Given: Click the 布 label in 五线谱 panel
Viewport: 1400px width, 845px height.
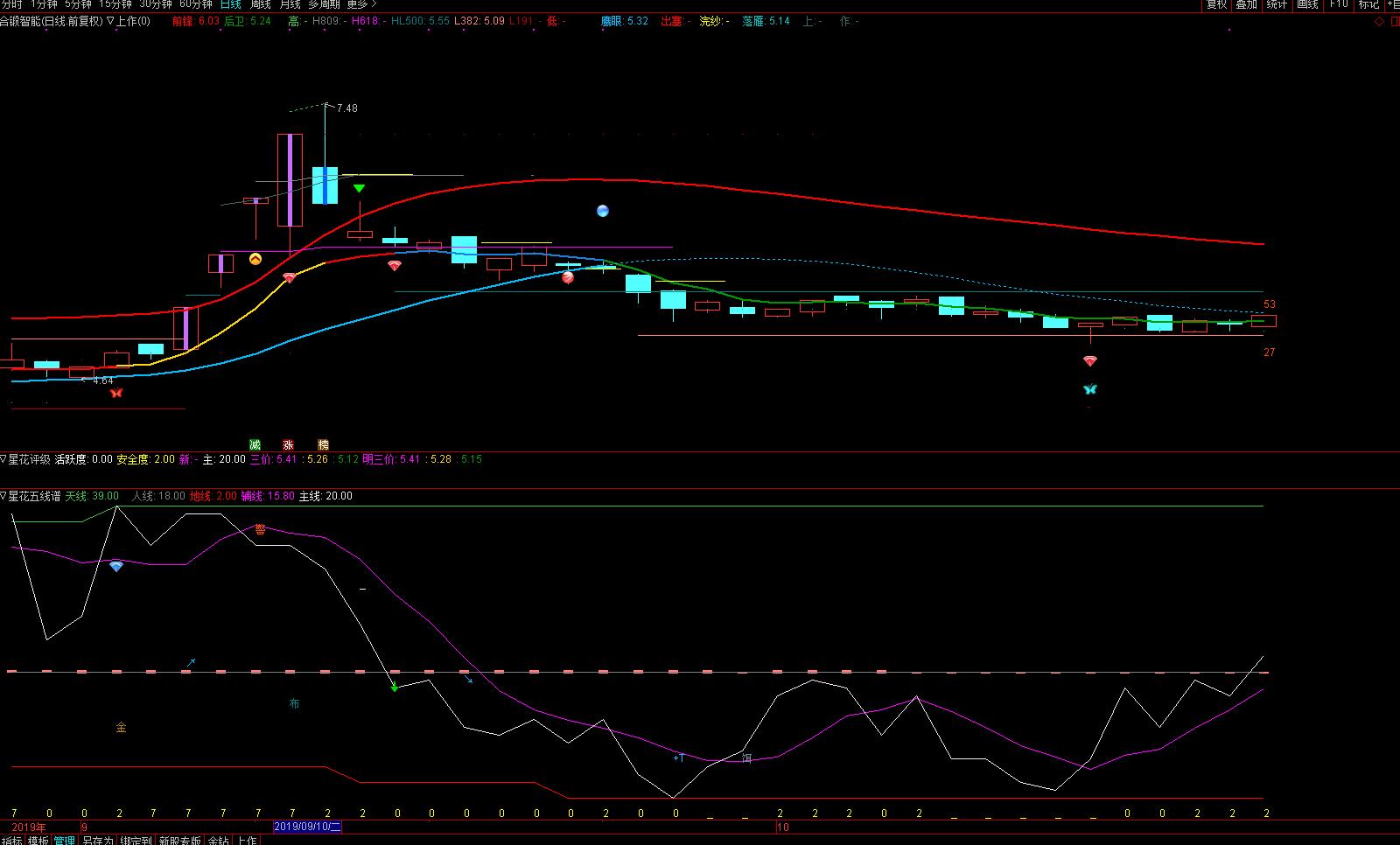Looking at the screenshot, I should point(294,703).
